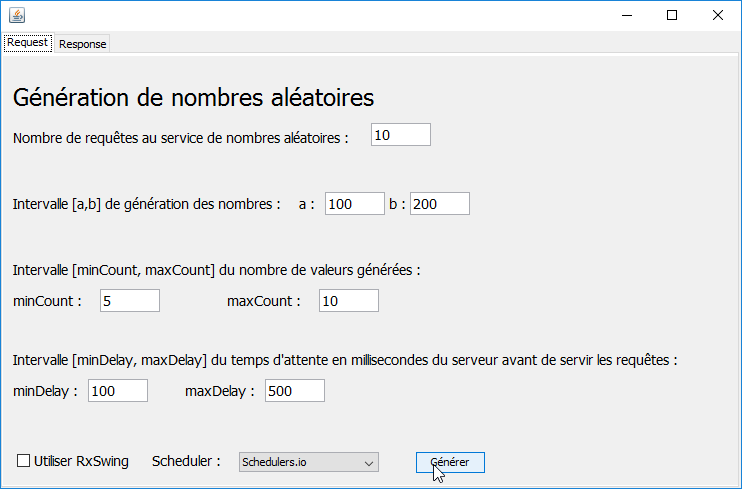Select the maxCount input field
Screen dimensions: 742x489
pyautogui.click(x=348, y=301)
